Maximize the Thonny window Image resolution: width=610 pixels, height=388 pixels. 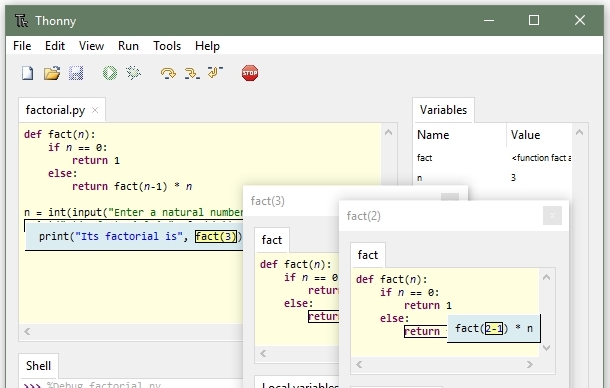tap(534, 20)
